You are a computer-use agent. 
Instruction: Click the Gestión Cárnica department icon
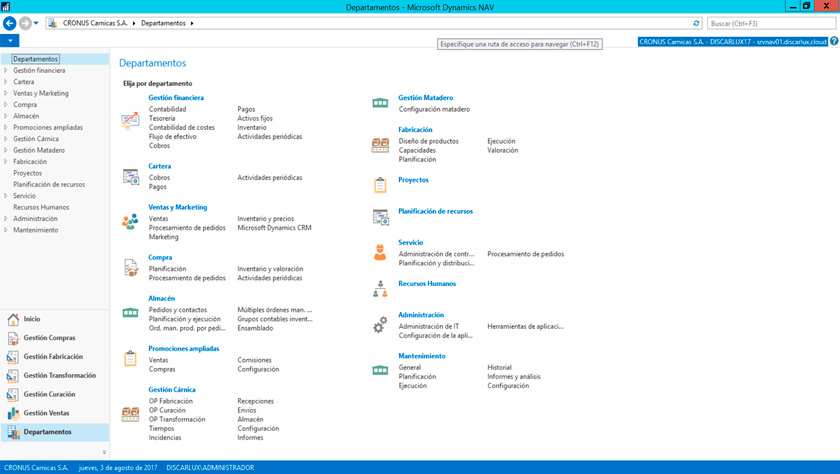click(130, 413)
